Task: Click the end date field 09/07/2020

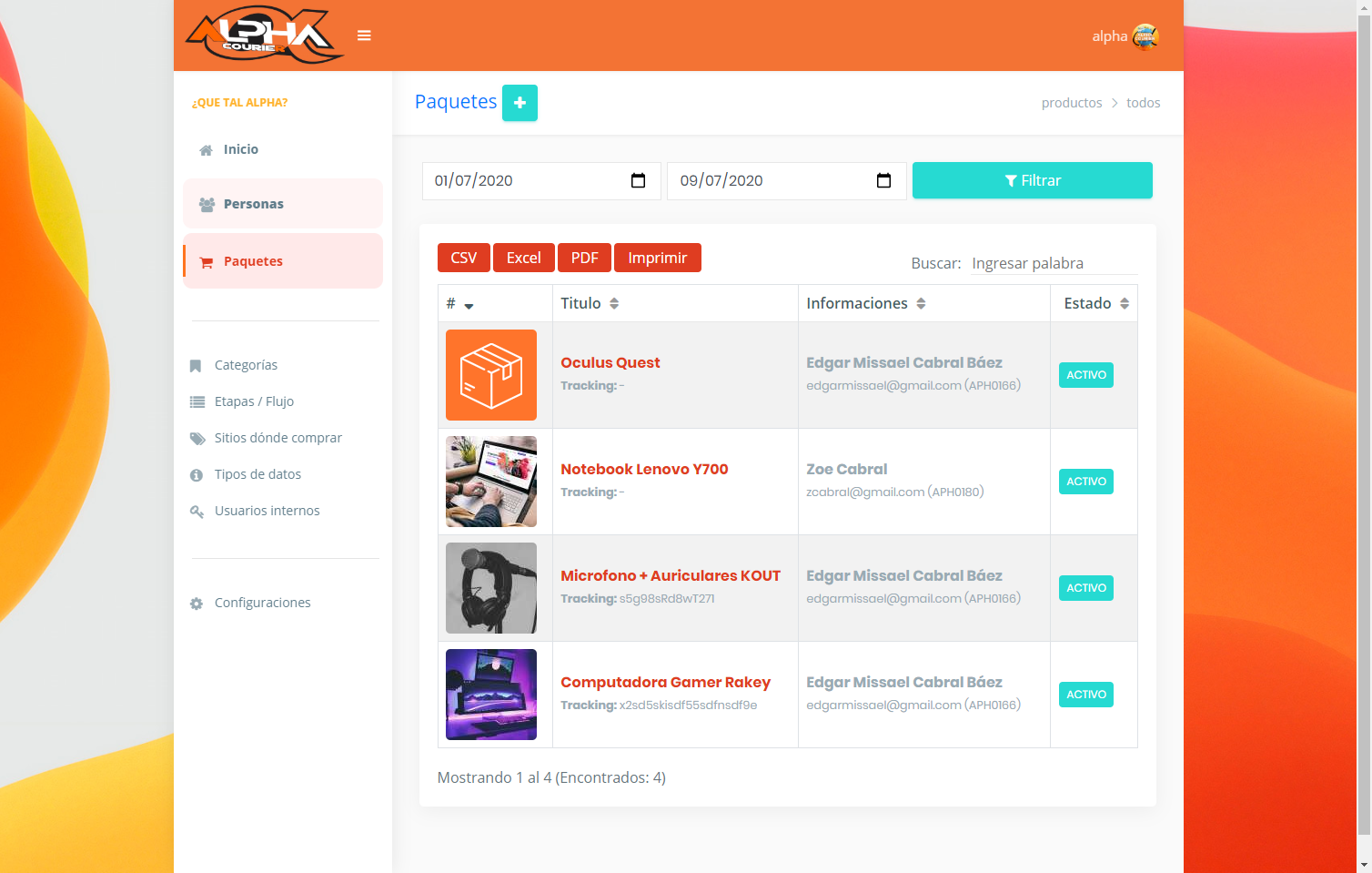Action: 787,181
